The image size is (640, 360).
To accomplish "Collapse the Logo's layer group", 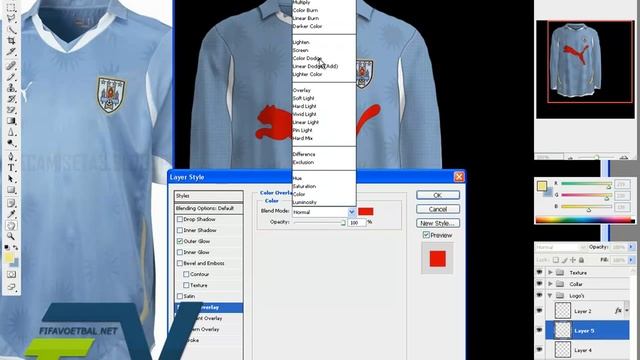I will [x=550, y=295].
